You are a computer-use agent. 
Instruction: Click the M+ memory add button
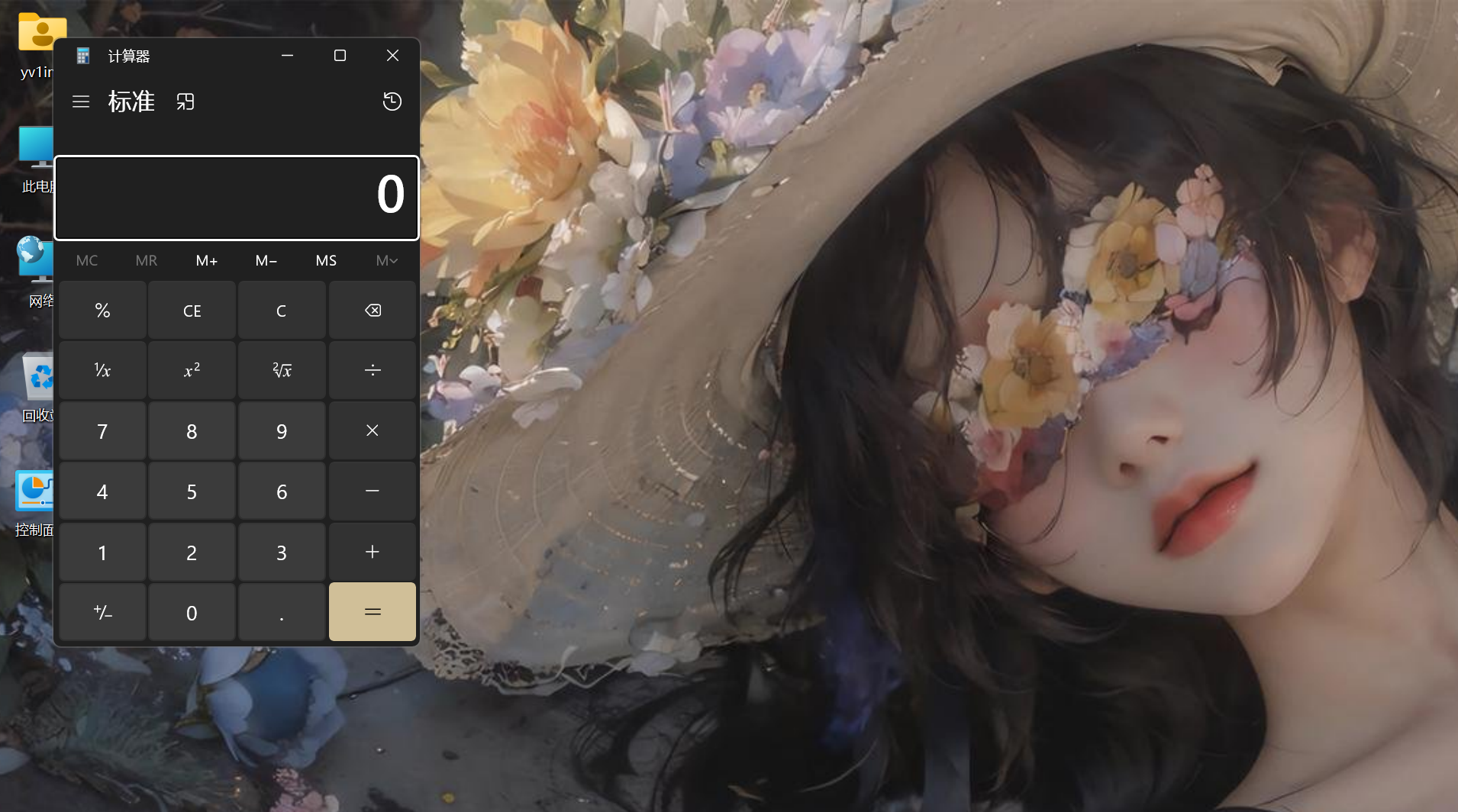click(x=206, y=261)
